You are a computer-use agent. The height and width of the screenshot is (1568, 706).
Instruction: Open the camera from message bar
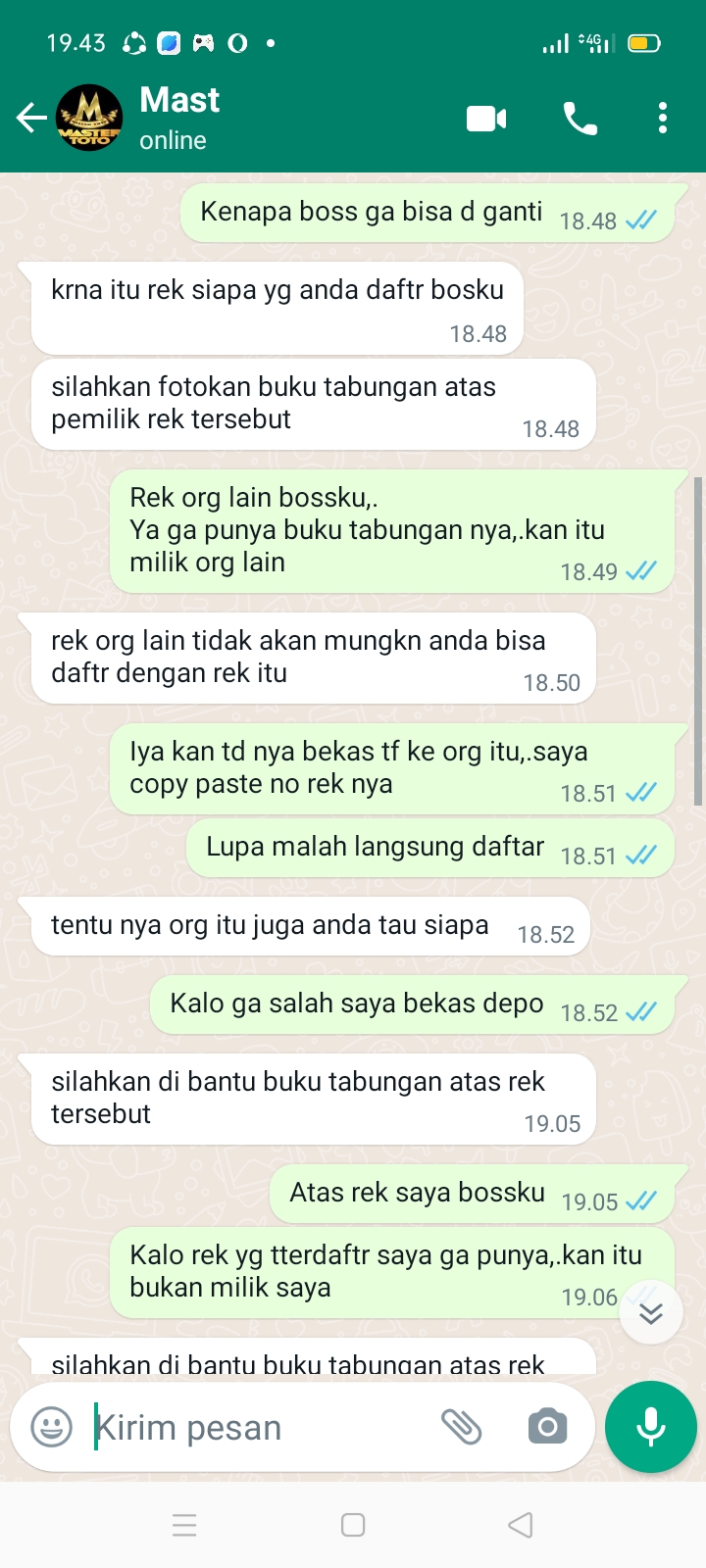[x=547, y=1427]
